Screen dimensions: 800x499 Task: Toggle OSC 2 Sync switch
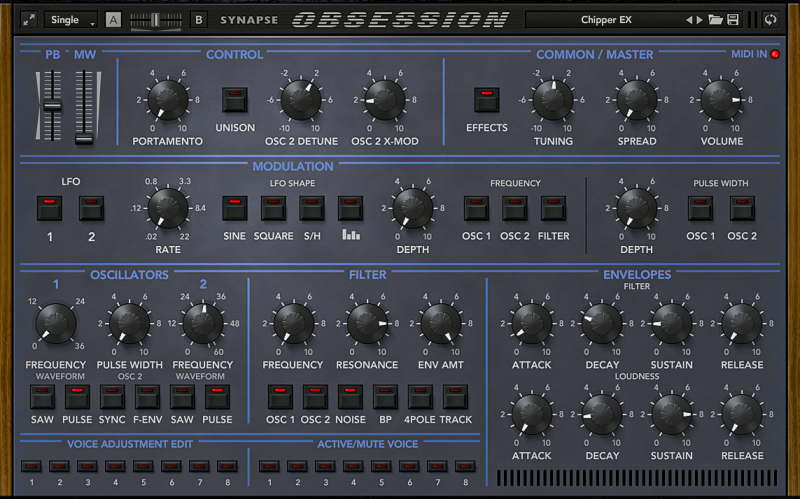tap(112, 397)
